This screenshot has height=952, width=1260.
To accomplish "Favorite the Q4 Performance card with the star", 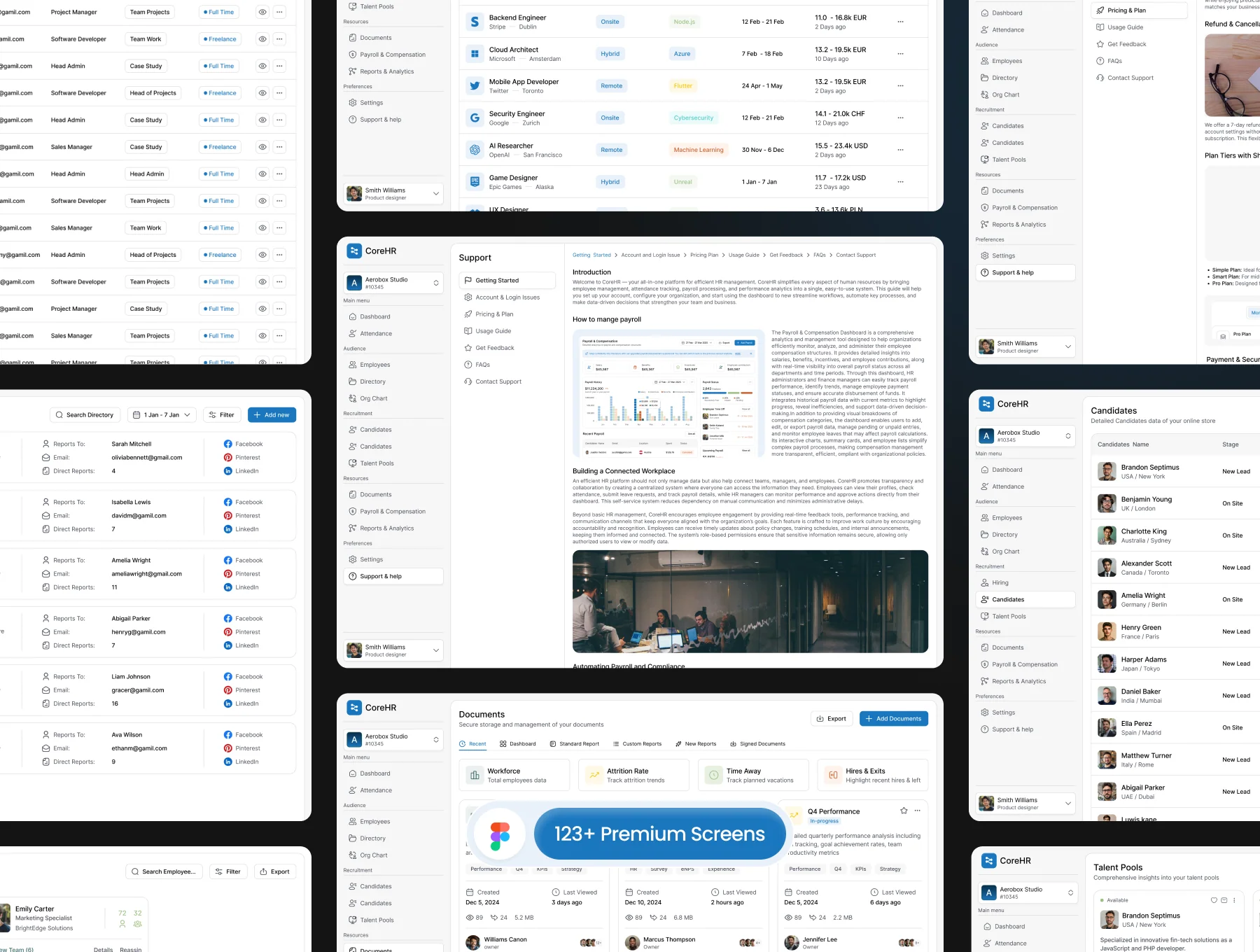I will (904, 811).
